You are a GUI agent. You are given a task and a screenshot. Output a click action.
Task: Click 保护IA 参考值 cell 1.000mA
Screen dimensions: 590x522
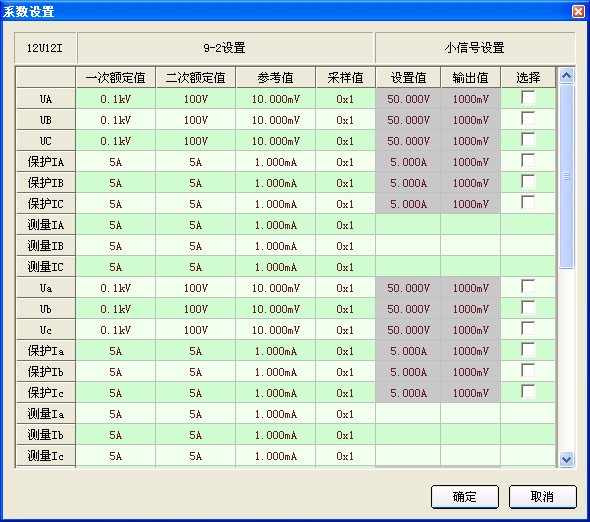(275, 162)
